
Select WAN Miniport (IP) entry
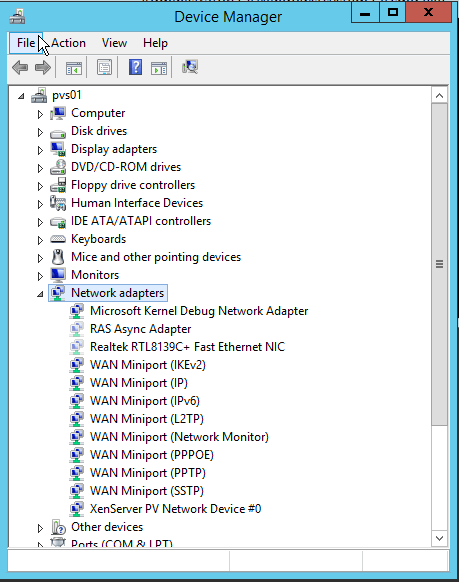(139, 383)
